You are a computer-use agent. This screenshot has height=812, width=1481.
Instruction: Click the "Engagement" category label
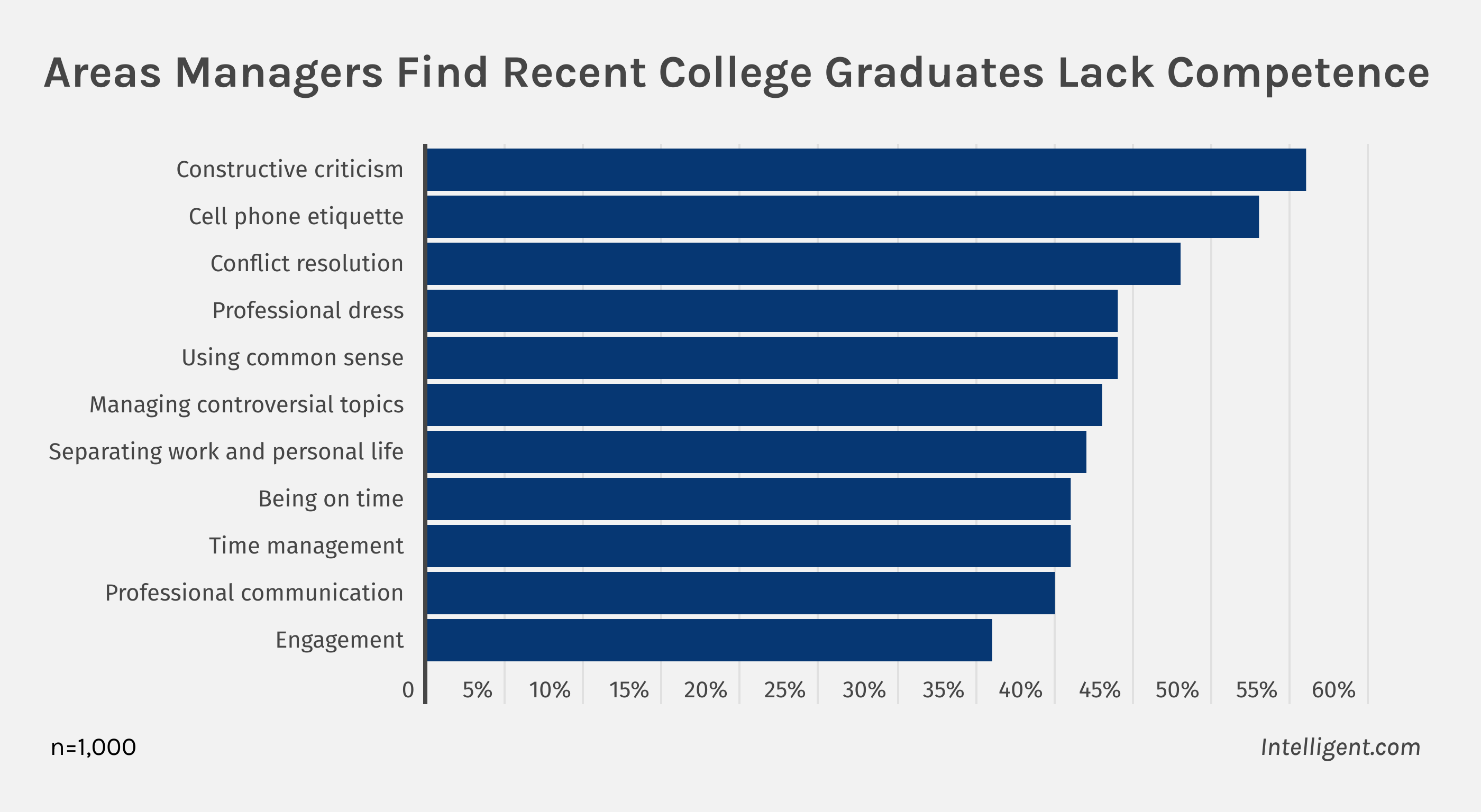point(339,640)
